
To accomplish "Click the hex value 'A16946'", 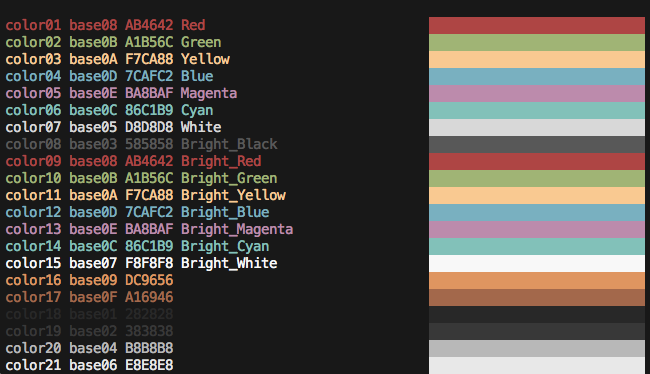I will 149,297.
